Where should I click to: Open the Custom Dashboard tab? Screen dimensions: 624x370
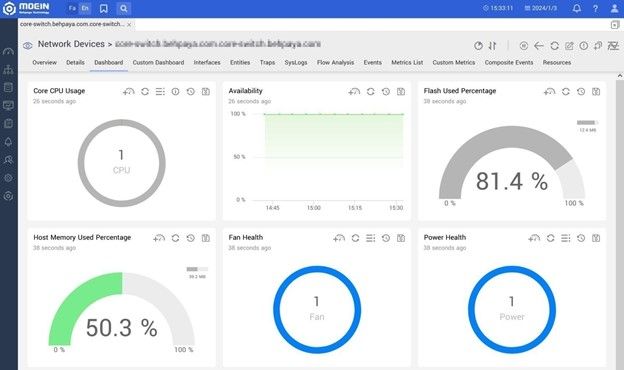pyautogui.click(x=158, y=62)
